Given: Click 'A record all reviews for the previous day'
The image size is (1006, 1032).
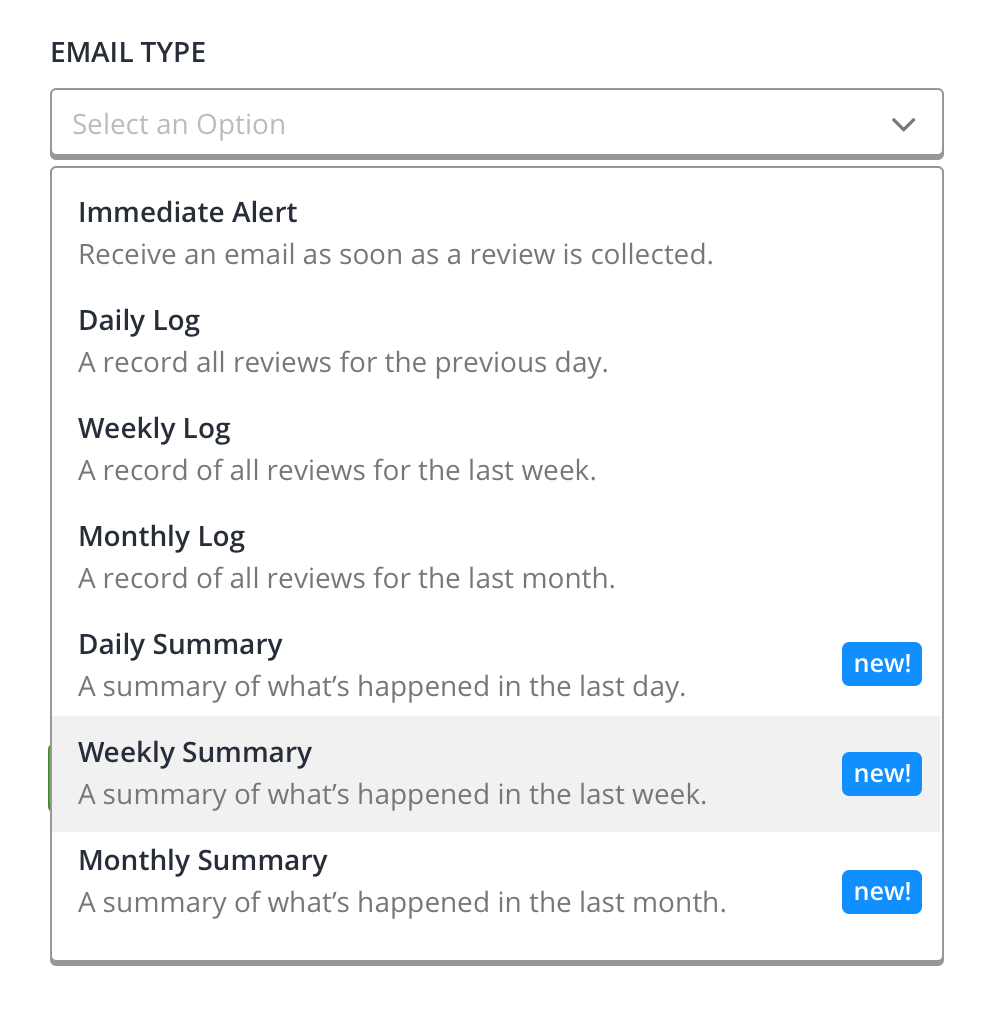Looking at the screenshot, I should 343,363.
